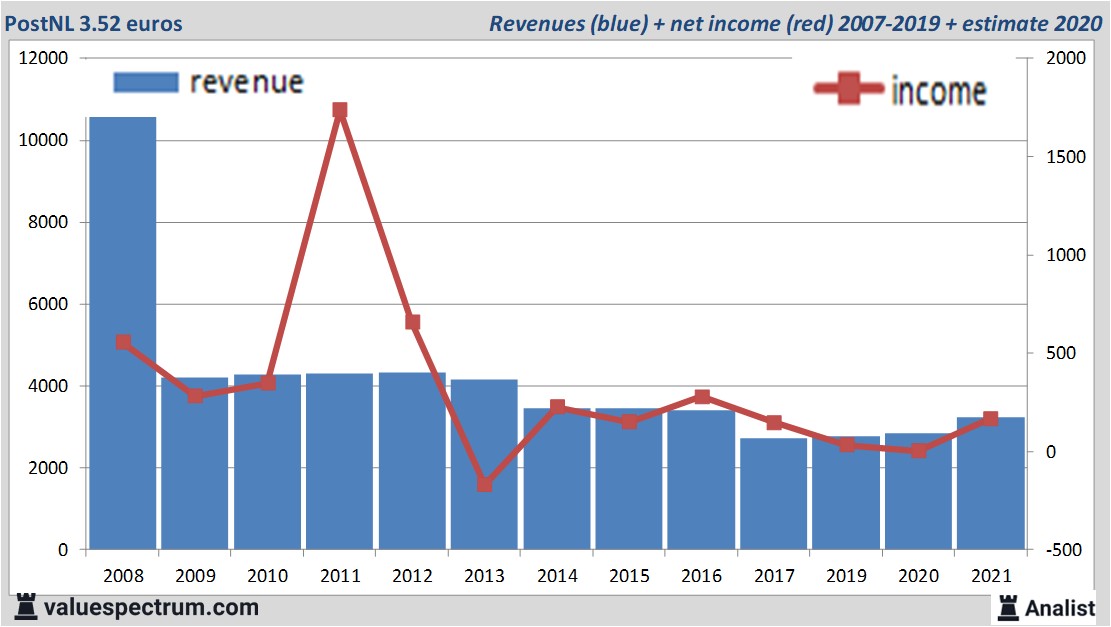The image size is (1111, 627).
Task: Click the 2019 label on the x-axis
Action: point(846,576)
